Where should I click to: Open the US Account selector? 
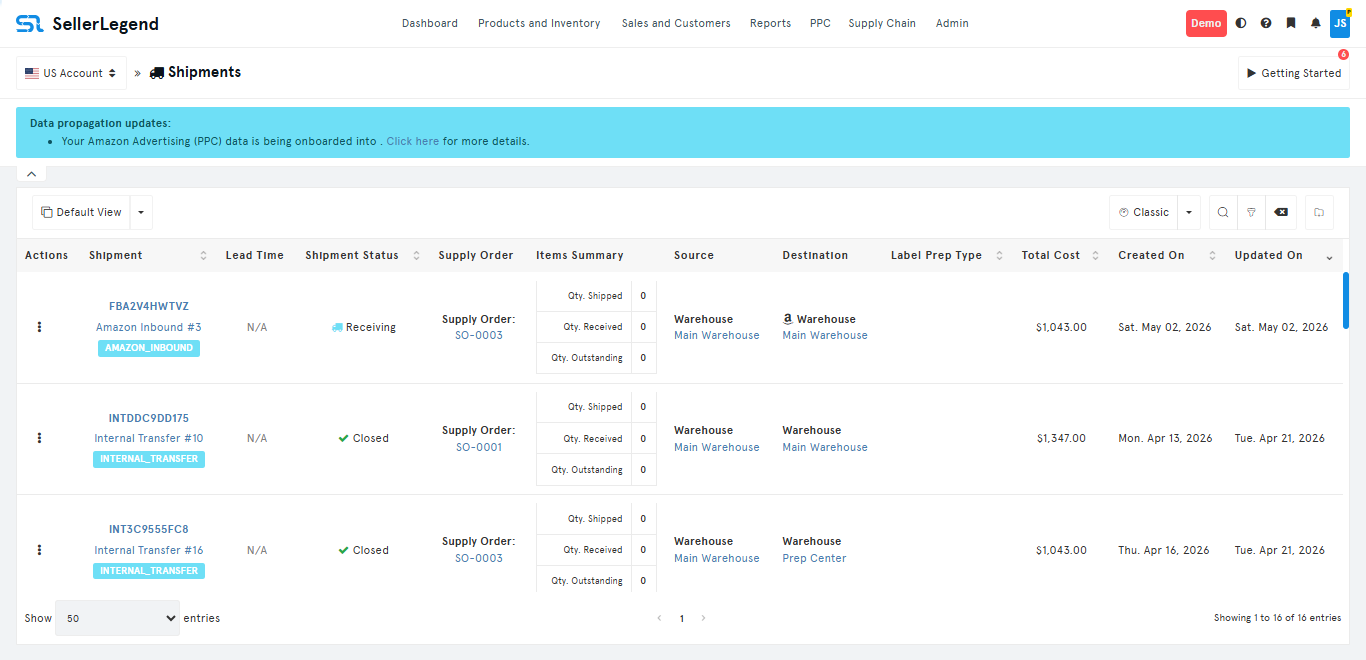(x=71, y=73)
